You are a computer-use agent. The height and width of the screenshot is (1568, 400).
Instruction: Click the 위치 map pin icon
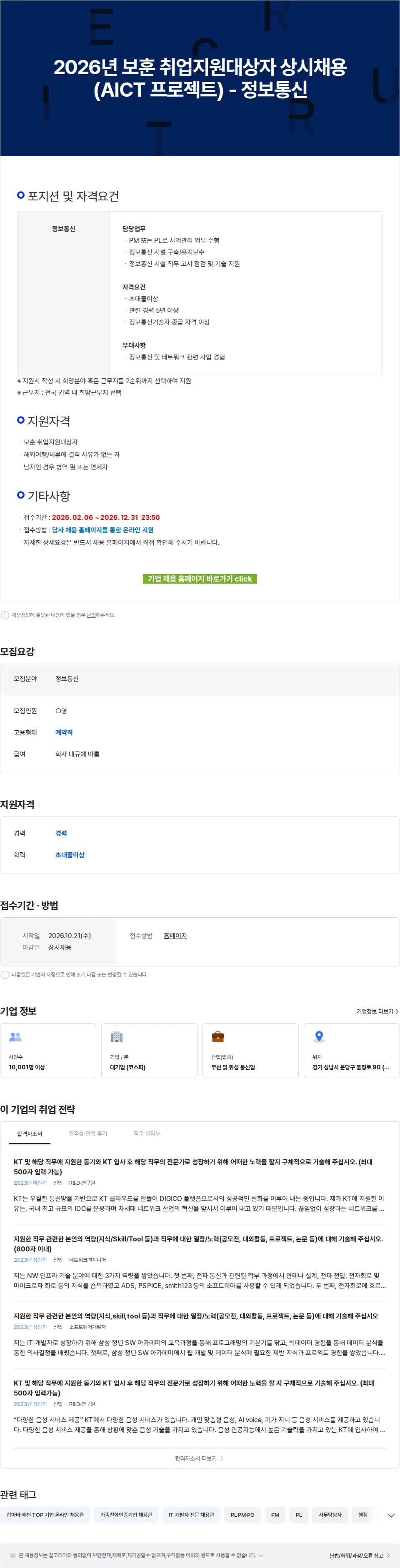318,1036
